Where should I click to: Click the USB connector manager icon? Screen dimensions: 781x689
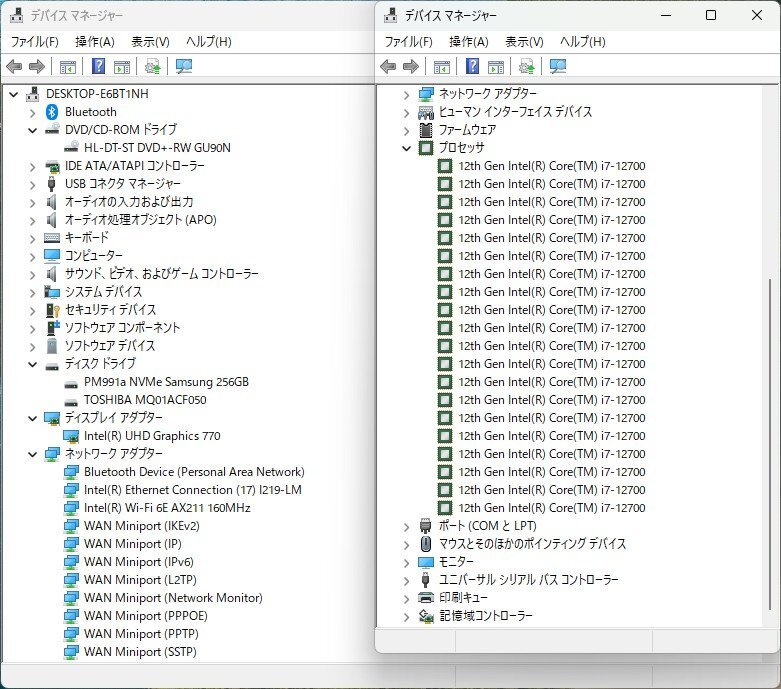pyautogui.click(x=51, y=184)
